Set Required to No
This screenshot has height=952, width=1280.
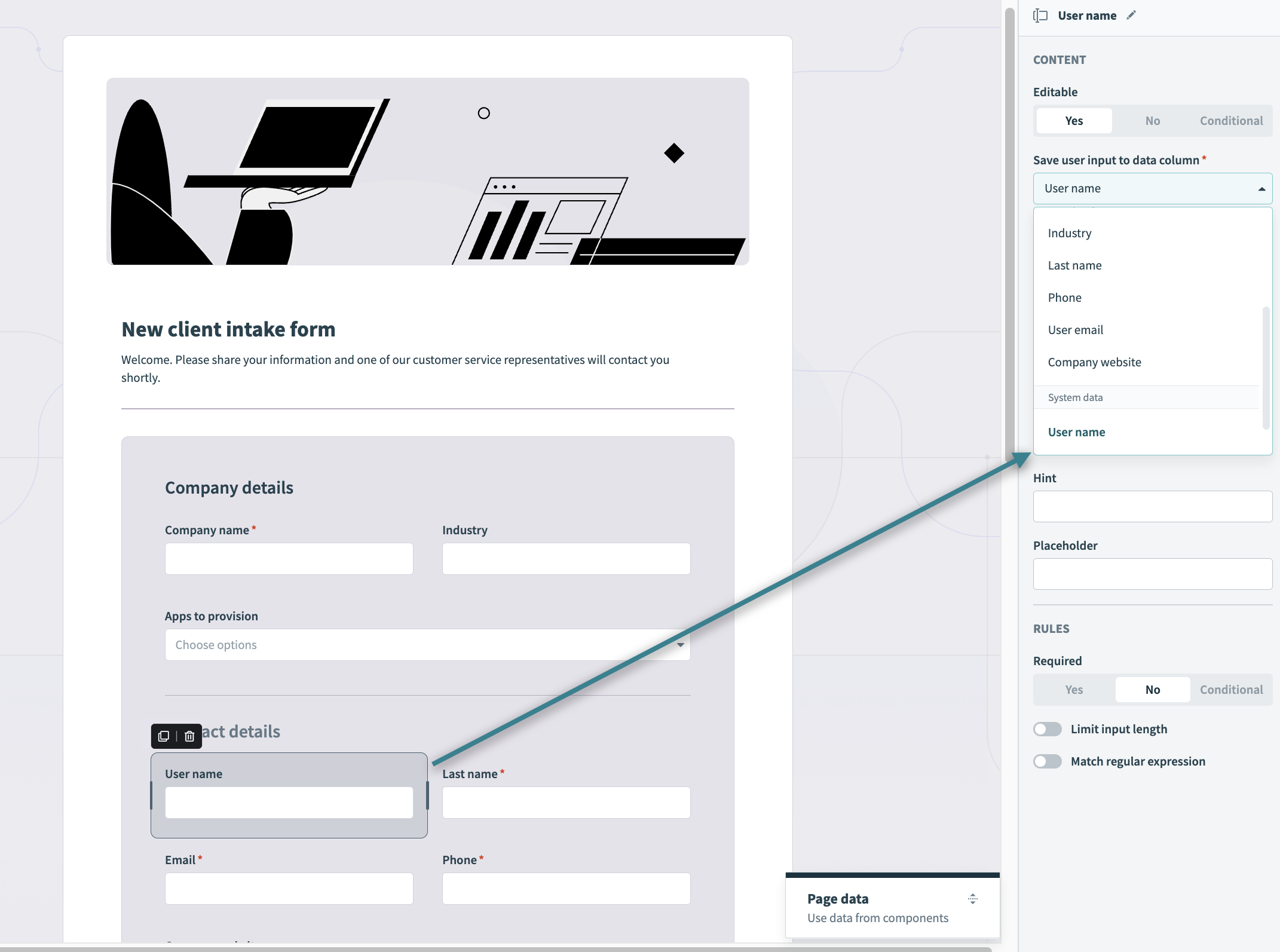[x=1153, y=690]
